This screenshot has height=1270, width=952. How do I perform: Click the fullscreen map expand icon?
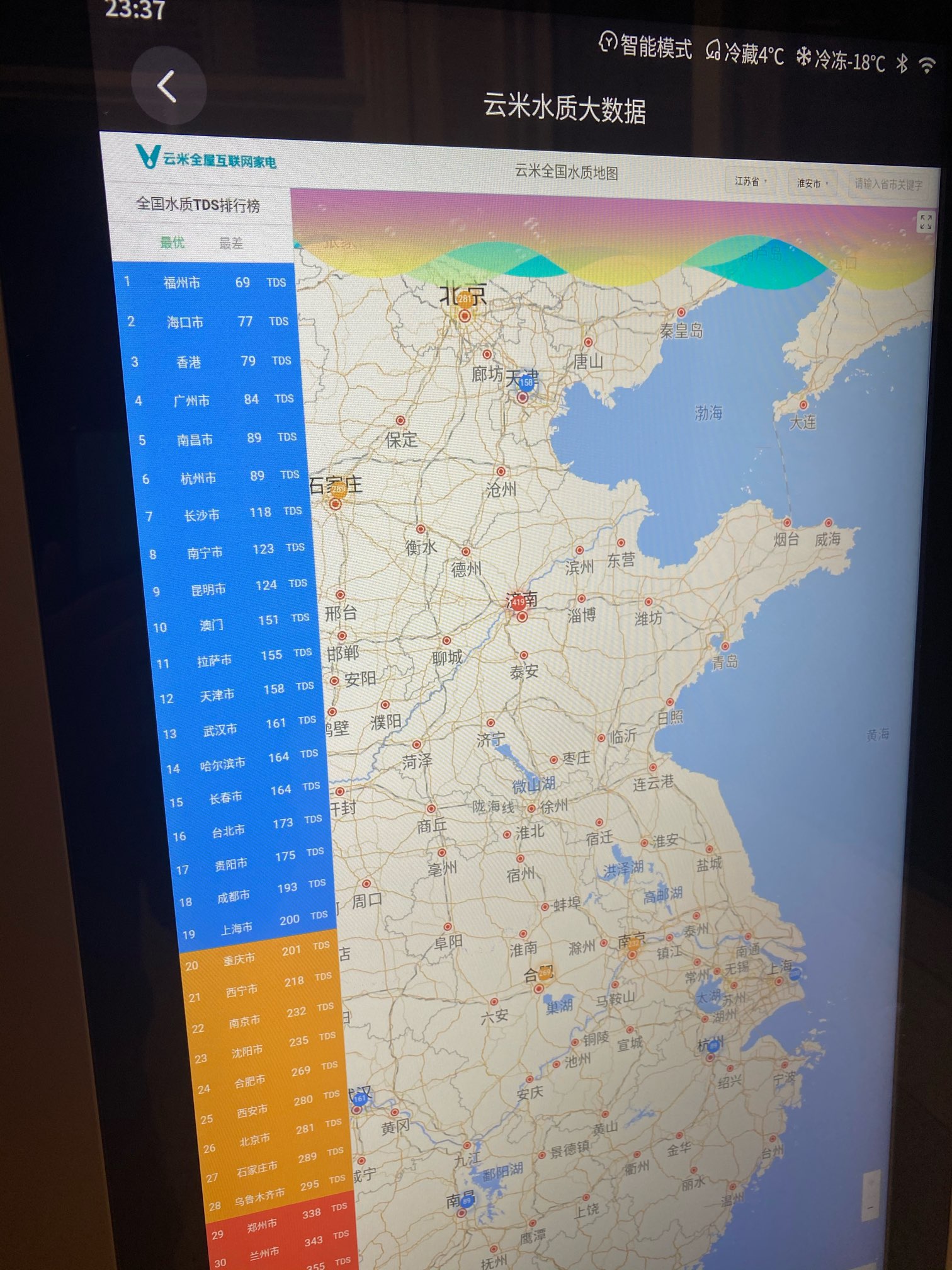coord(925,221)
